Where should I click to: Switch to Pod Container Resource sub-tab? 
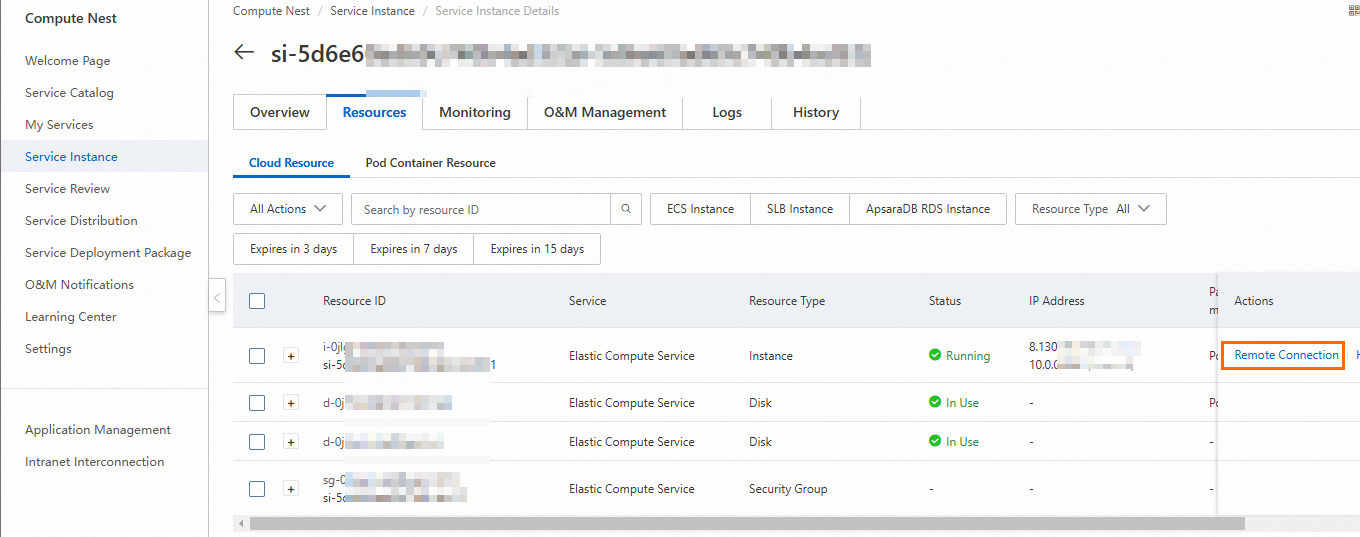click(x=430, y=162)
